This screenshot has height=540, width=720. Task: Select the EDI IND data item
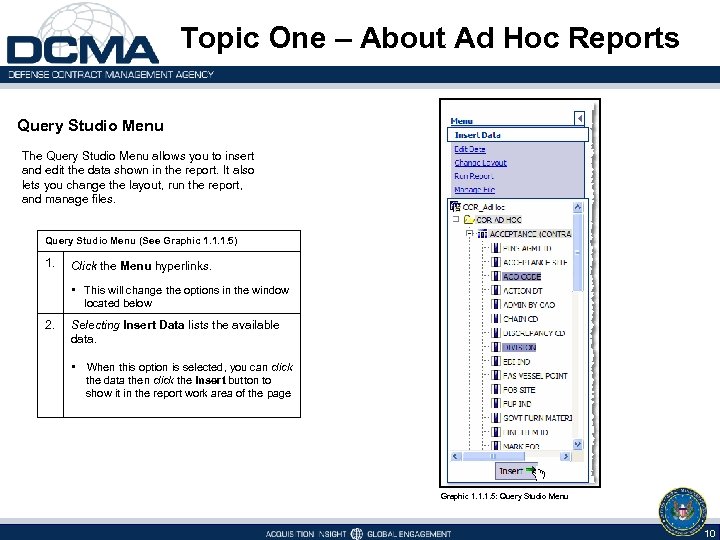coord(517,361)
